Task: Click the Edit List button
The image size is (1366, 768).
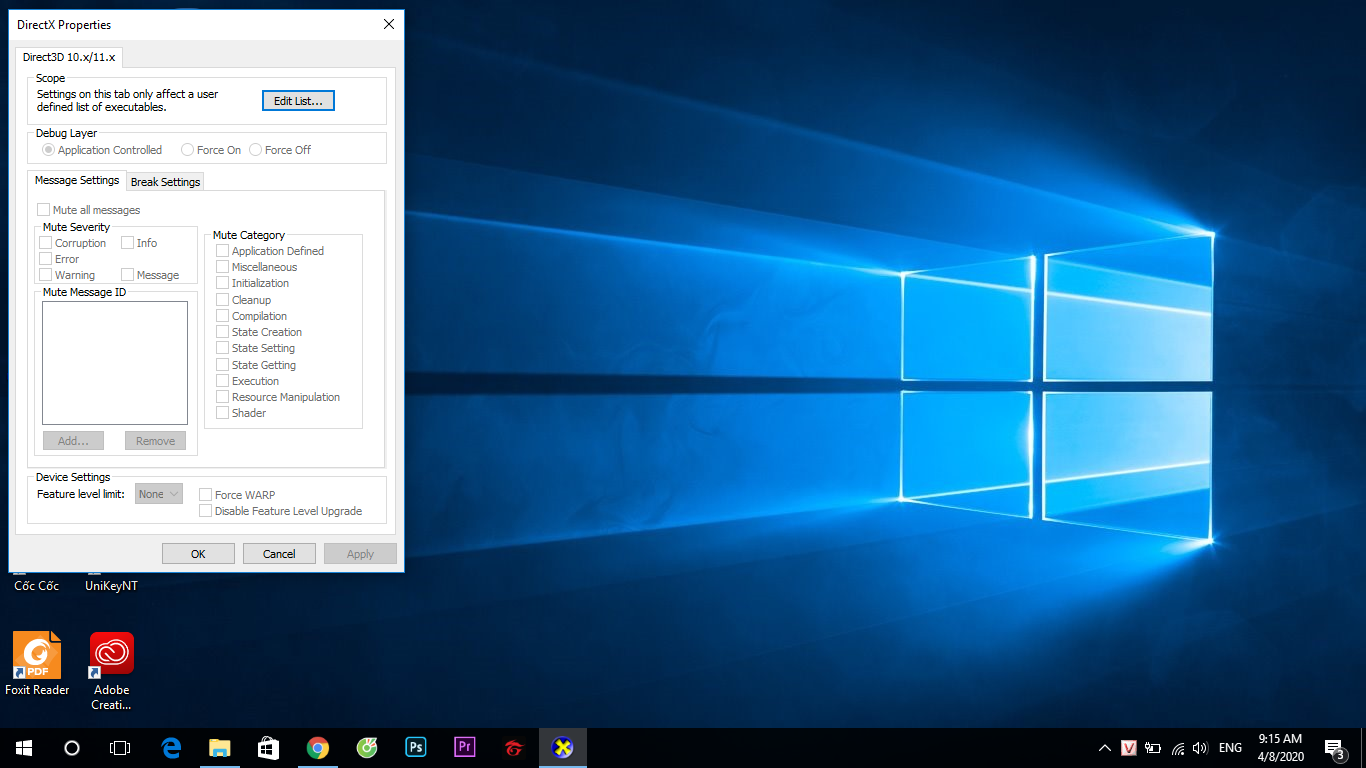Action: (x=298, y=101)
